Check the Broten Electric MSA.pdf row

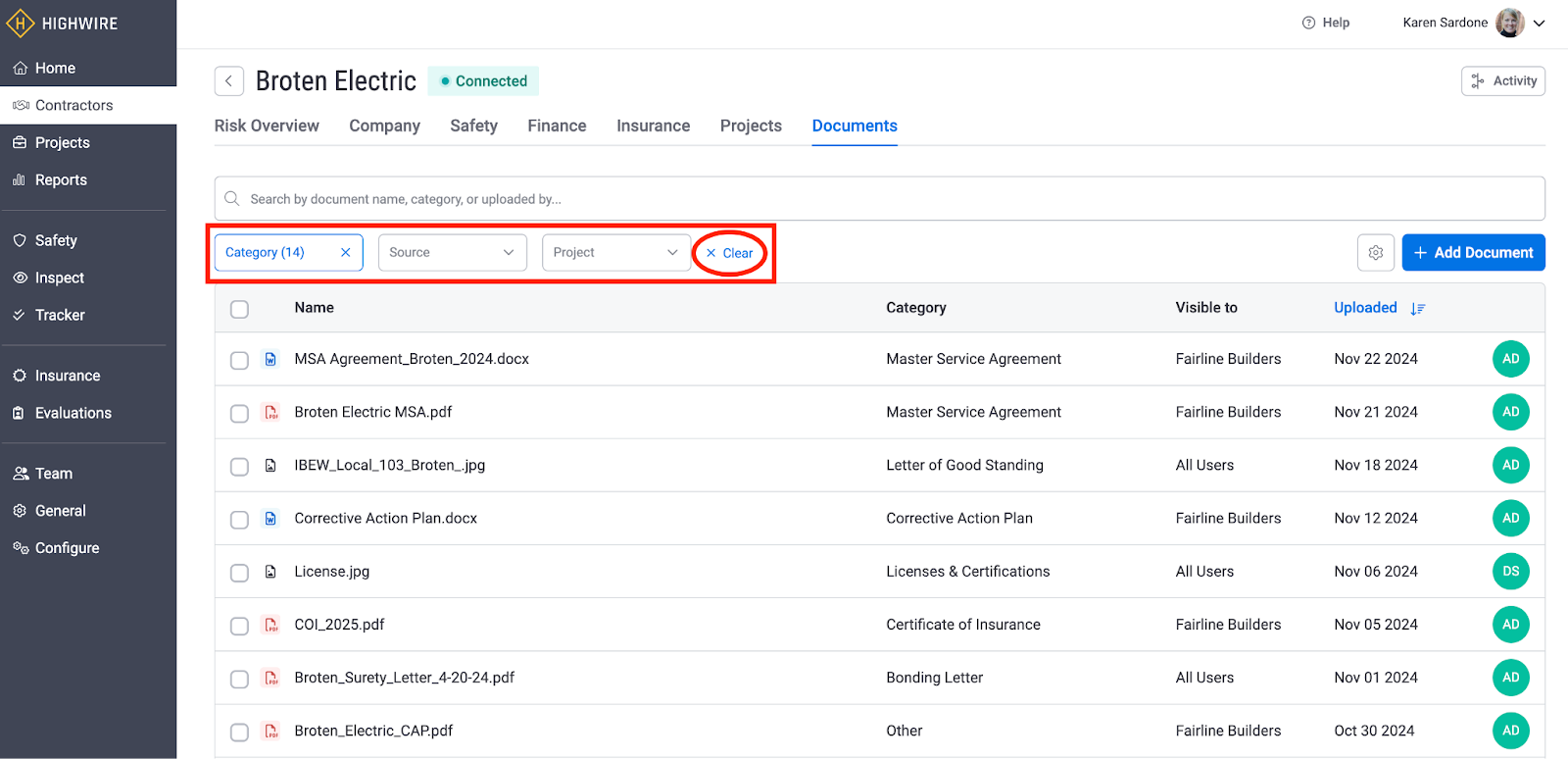[239, 413]
